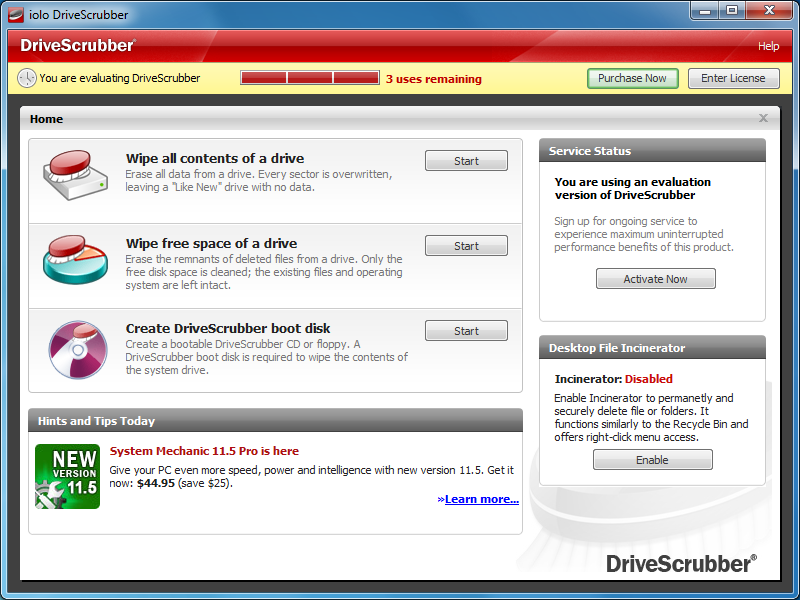Click Activate Now in Service Status
The width and height of the screenshot is (800, 600).
655,279
